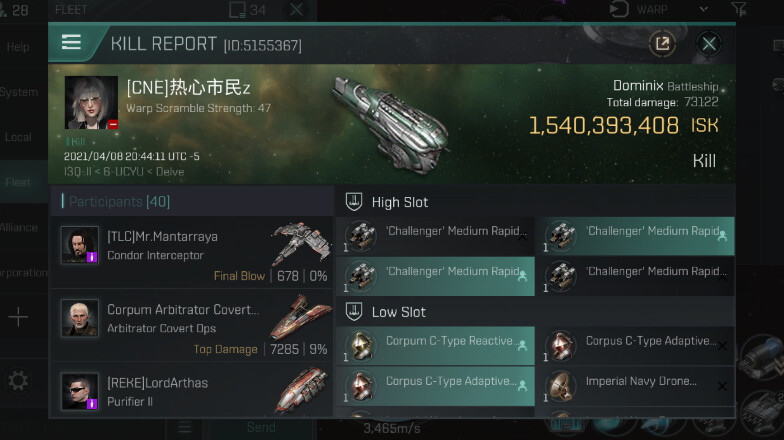Image resolution: width=784 pixels, height=440 pixels.
Task: Click the plus icon in sidebar
Action: pos(18,318)
